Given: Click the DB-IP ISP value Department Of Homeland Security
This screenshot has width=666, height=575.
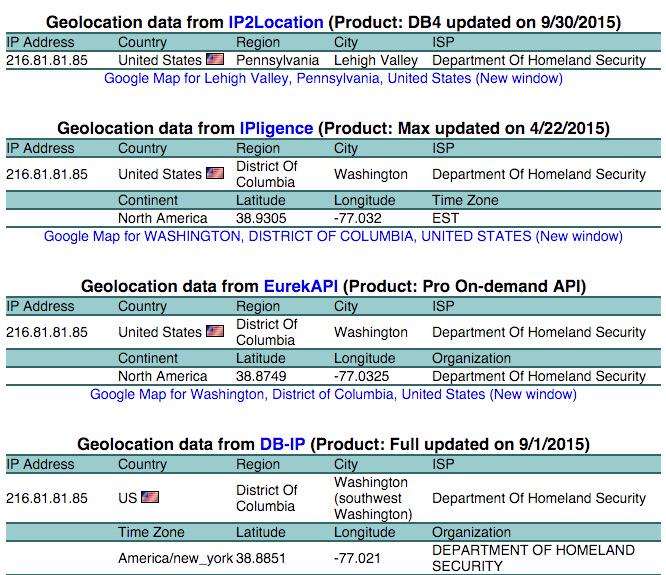Looking at the screenshot, I should click(539, 498).
